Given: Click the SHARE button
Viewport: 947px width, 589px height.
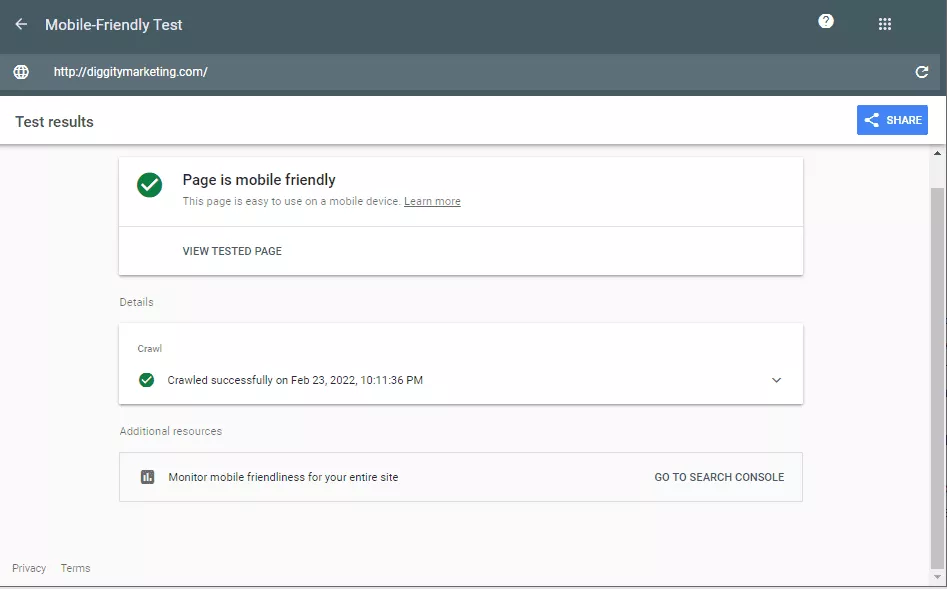Looking at the screenshot, I should tap(892, 120).
